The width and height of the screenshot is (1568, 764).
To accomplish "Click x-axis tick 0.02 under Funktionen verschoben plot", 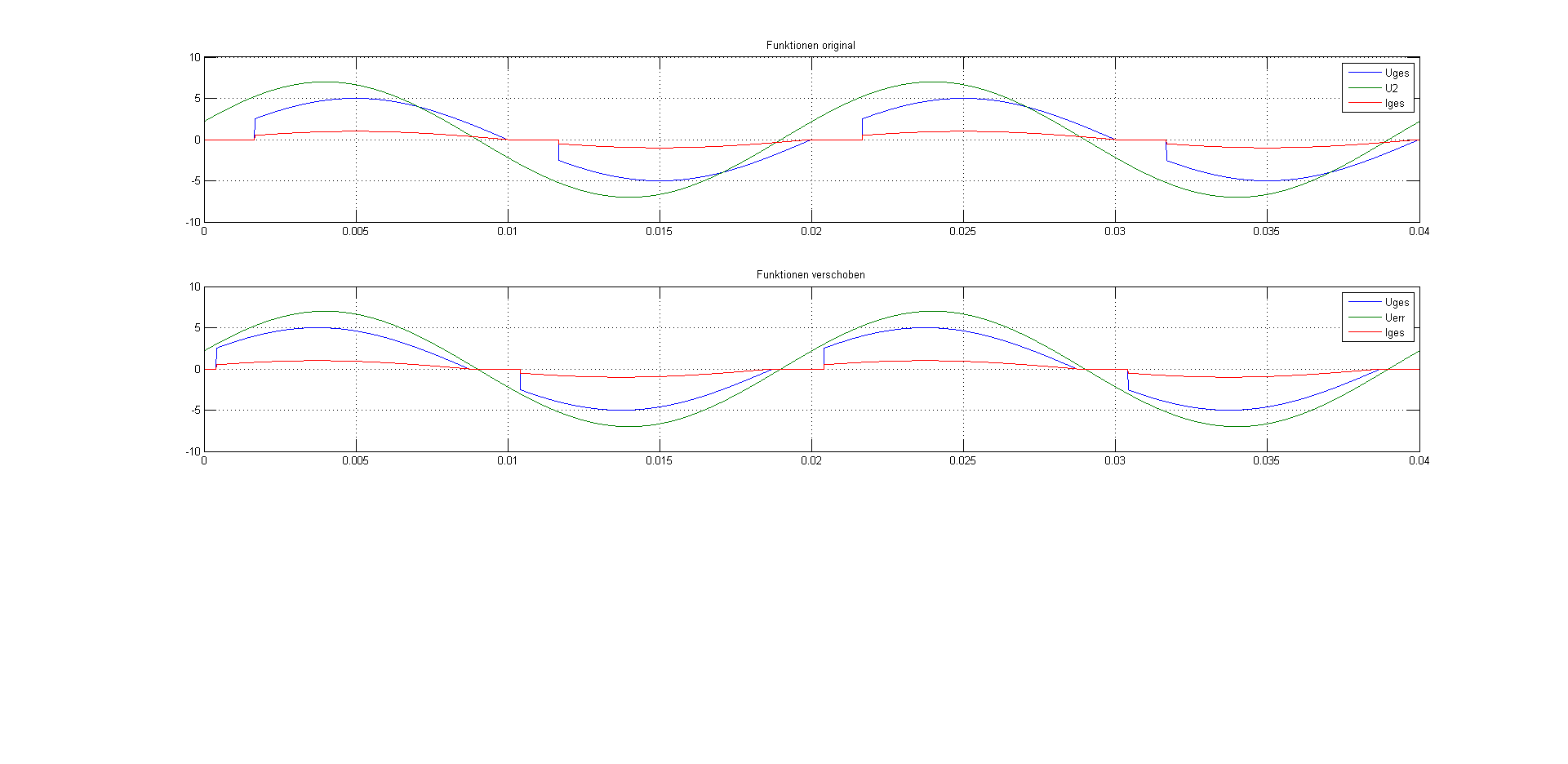I will (x=811, y=461).
